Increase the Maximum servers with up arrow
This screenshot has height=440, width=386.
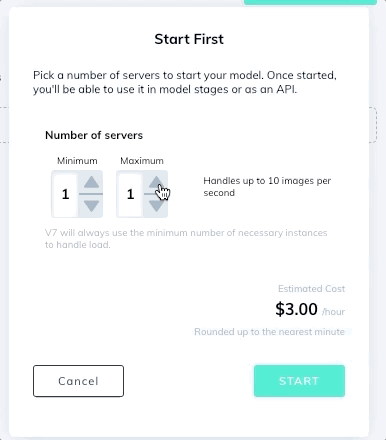pyautogui.click(x=156, y=182)
